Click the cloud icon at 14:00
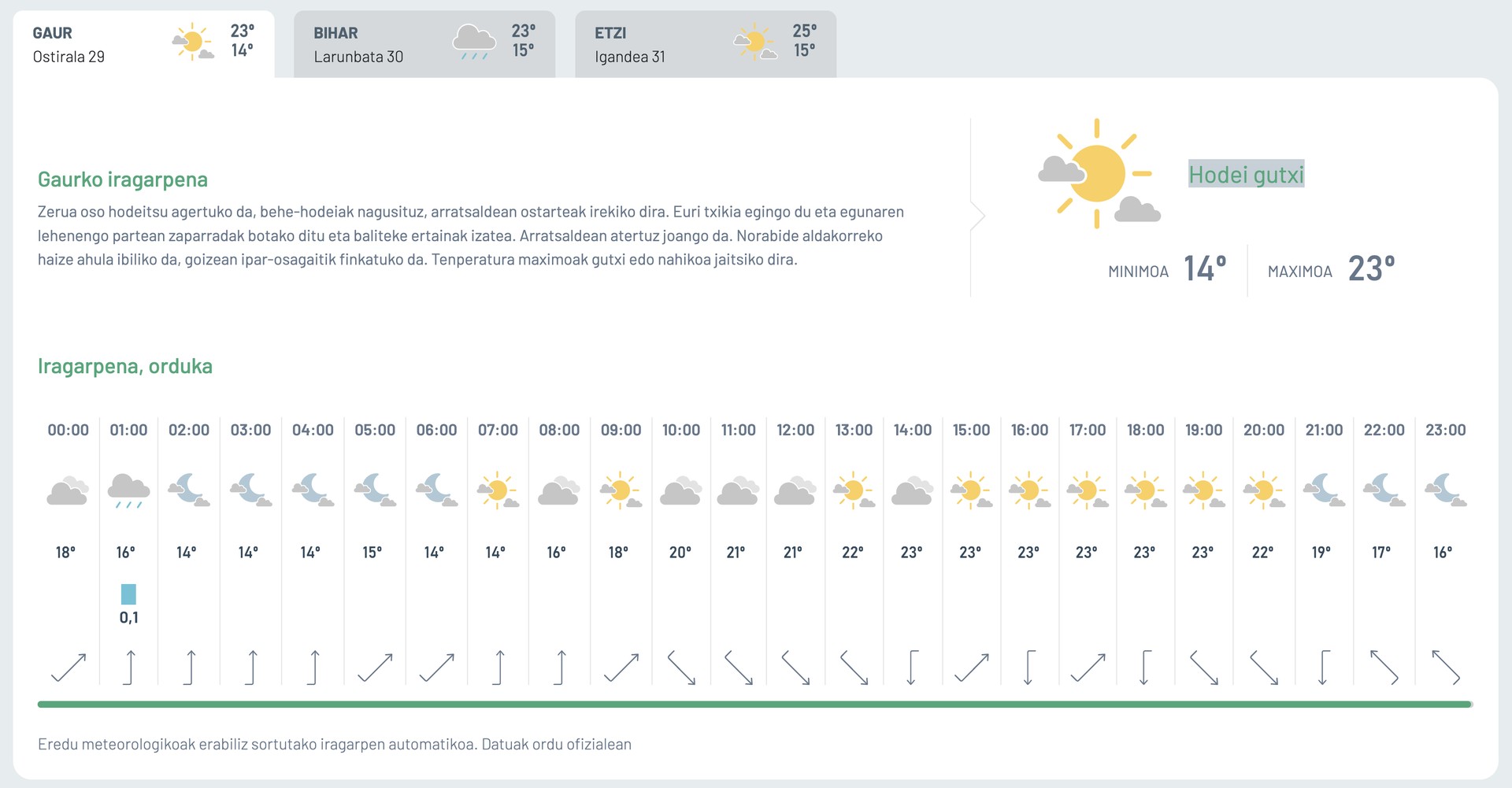Screen dimensions: 1512x788 point(912,490)
